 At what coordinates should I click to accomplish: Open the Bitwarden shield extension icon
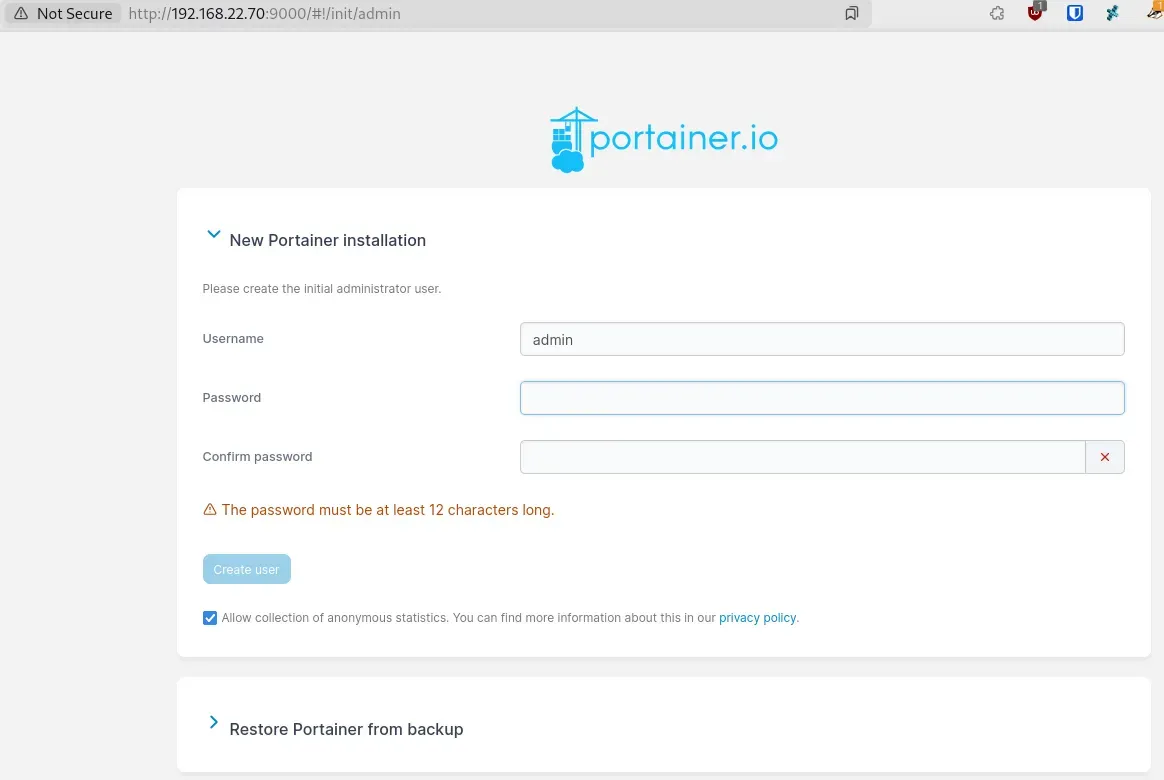[1074, 13]
